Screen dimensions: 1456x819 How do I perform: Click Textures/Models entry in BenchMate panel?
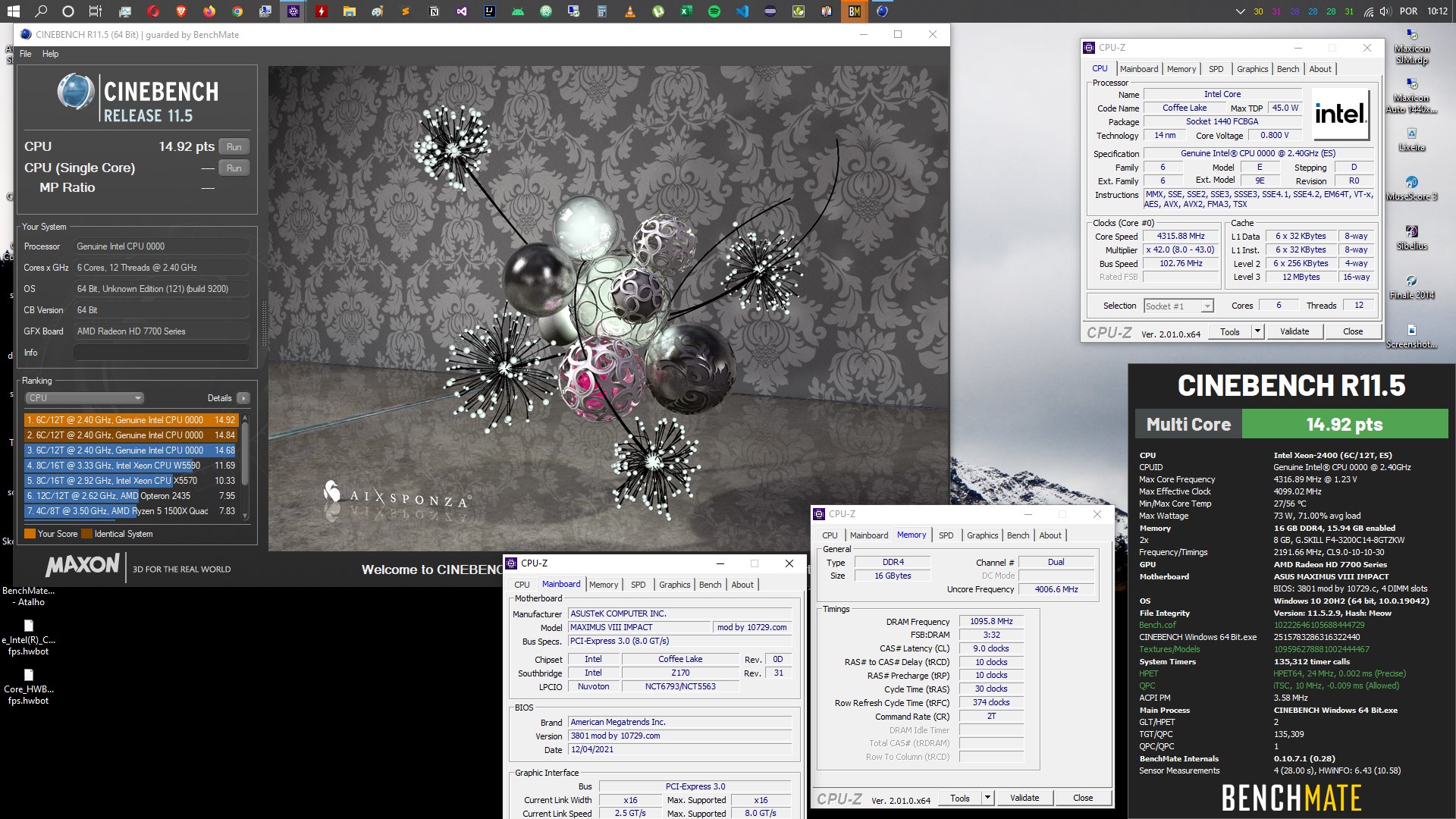[x=1169, y=649]
